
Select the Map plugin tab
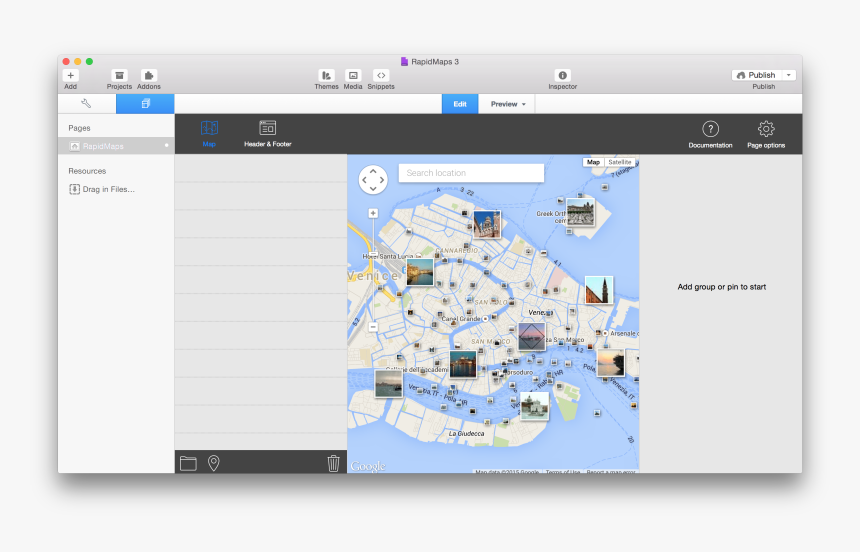point(209,133)
